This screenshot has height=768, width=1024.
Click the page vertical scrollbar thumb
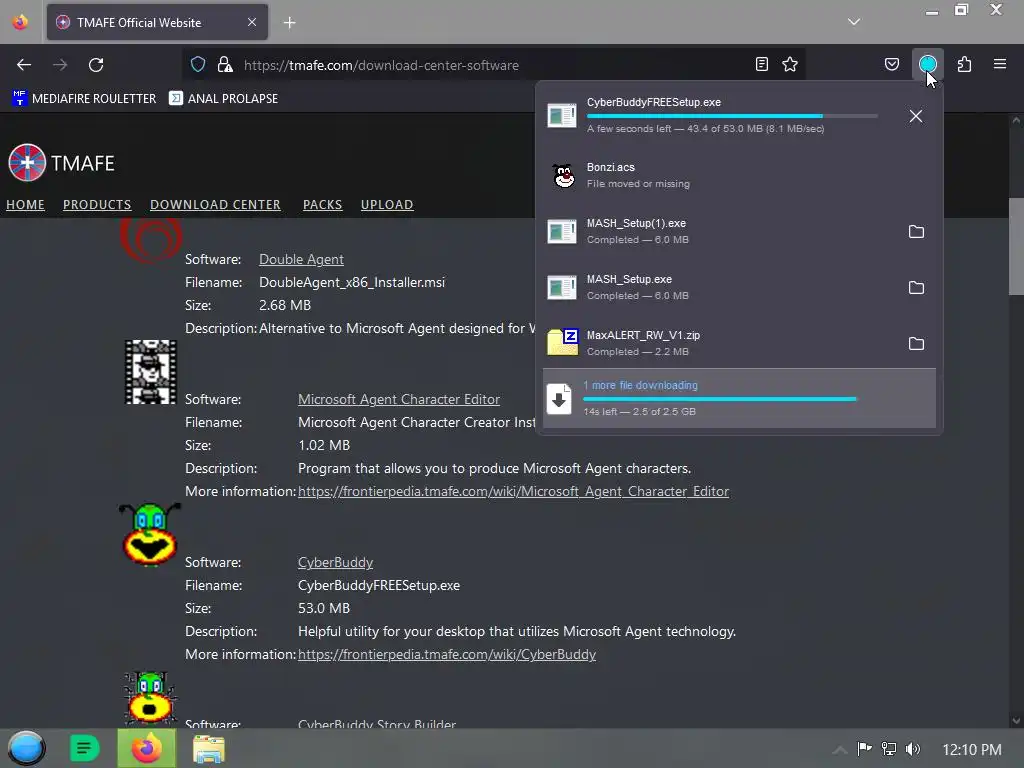click(x=1016, y=246)
